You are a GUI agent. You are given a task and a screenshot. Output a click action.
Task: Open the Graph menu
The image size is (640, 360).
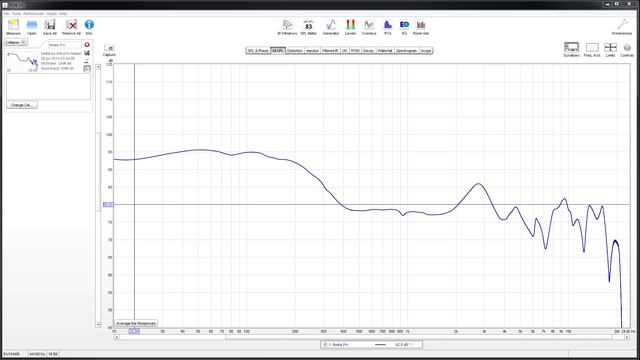click(51, 13)
